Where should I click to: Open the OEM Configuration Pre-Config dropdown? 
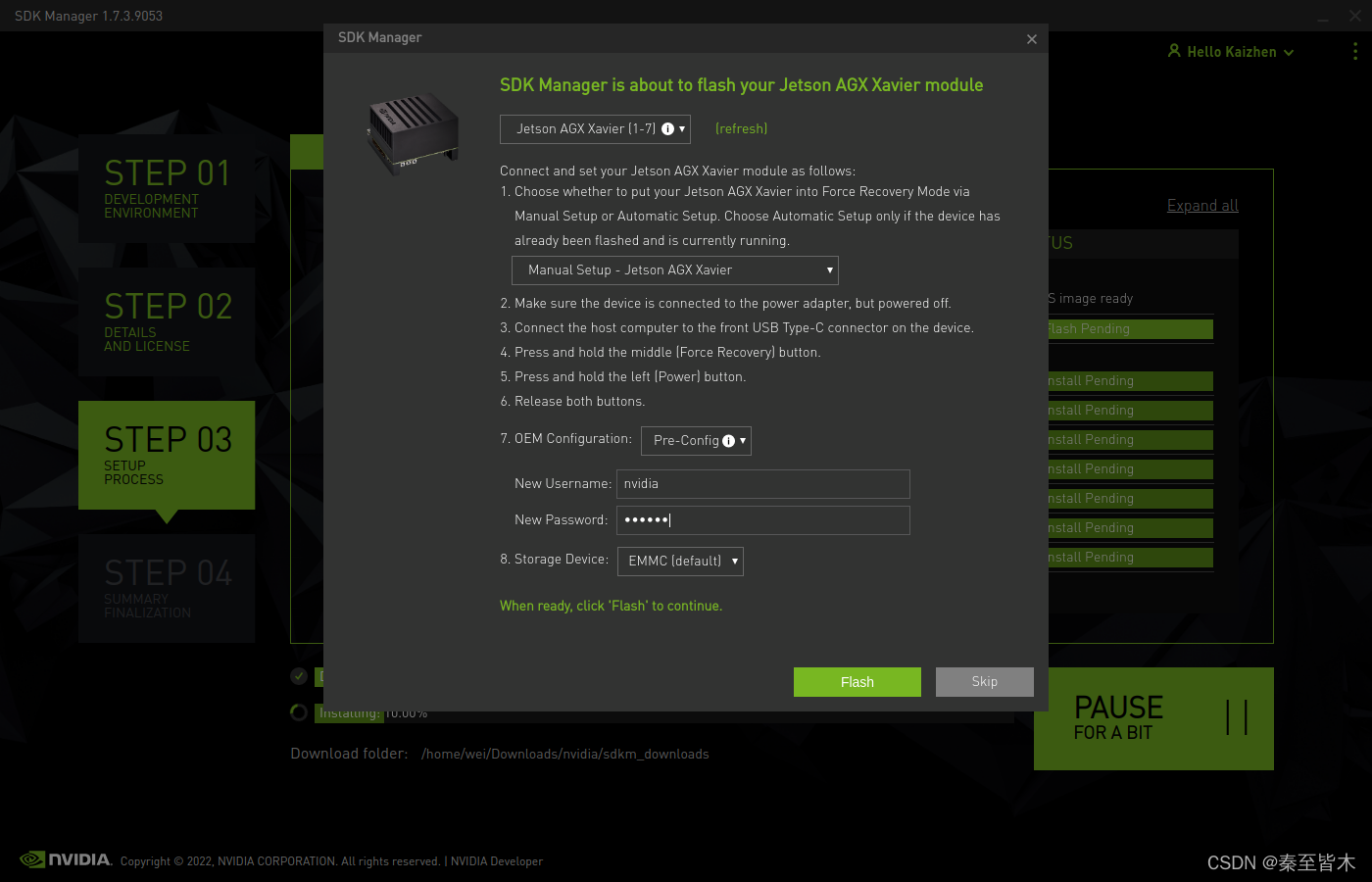696,441
